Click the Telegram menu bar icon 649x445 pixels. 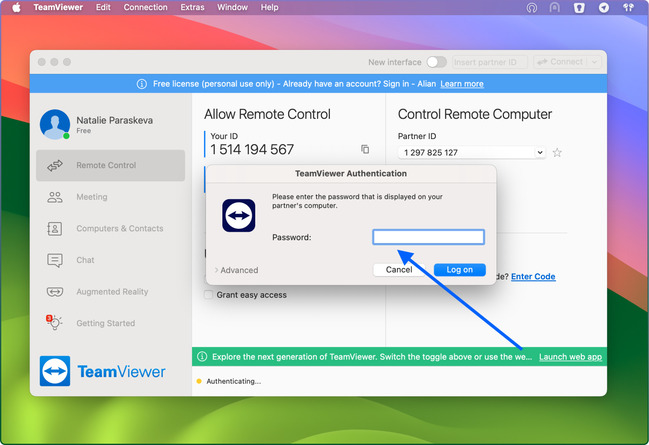(604, 7)
